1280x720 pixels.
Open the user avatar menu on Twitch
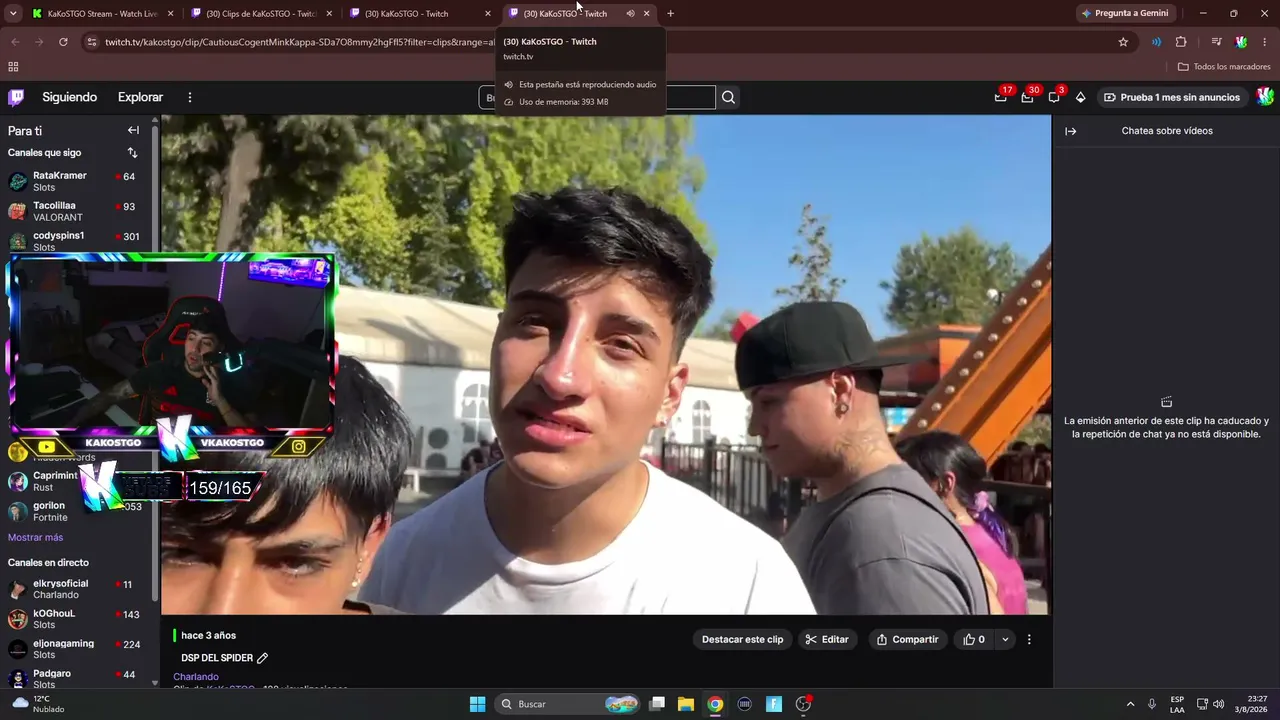tap(1265, 97)
